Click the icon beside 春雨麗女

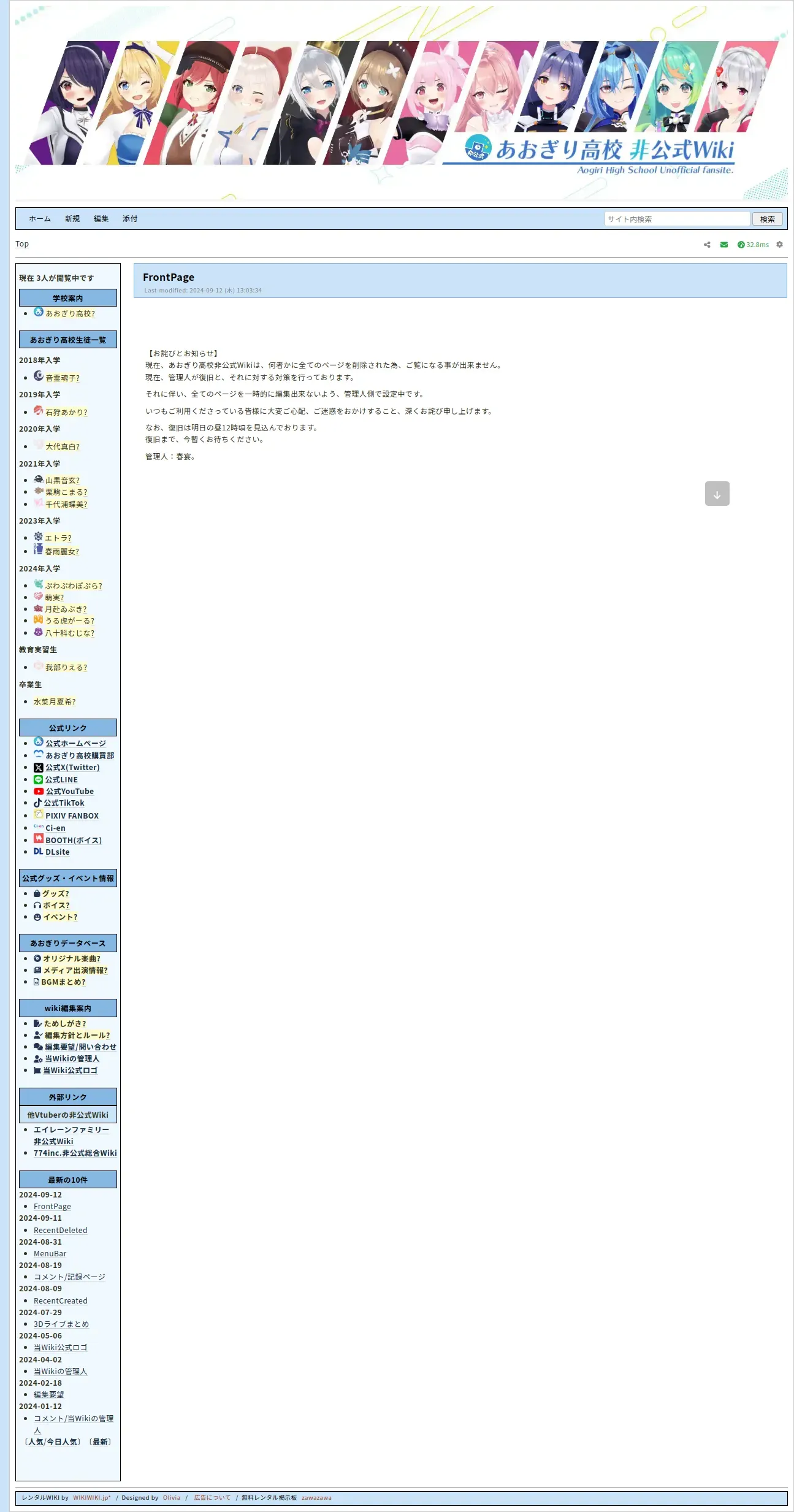38,549
